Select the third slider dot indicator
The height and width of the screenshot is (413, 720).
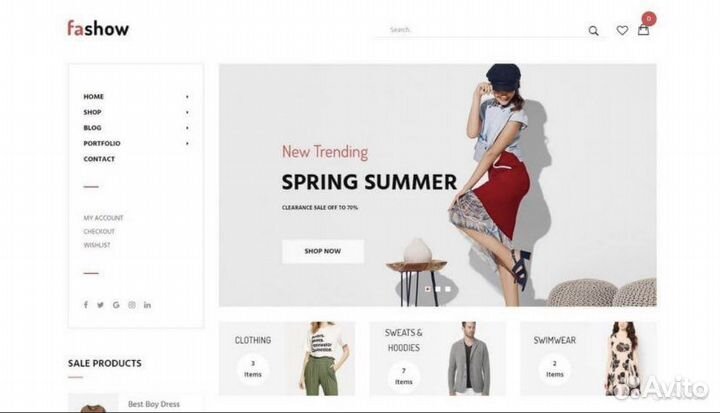[448, 289]
